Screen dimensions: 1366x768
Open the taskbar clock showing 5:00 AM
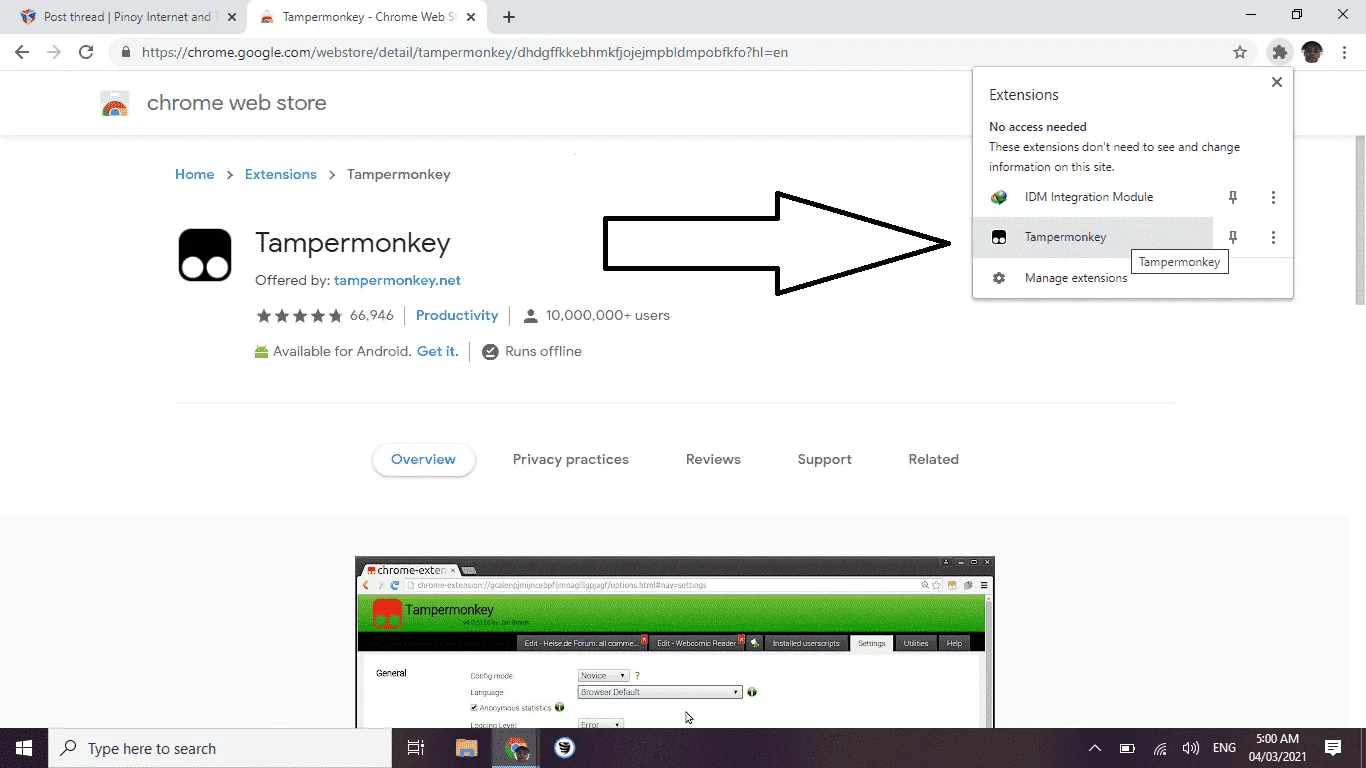click(1277, 748)
